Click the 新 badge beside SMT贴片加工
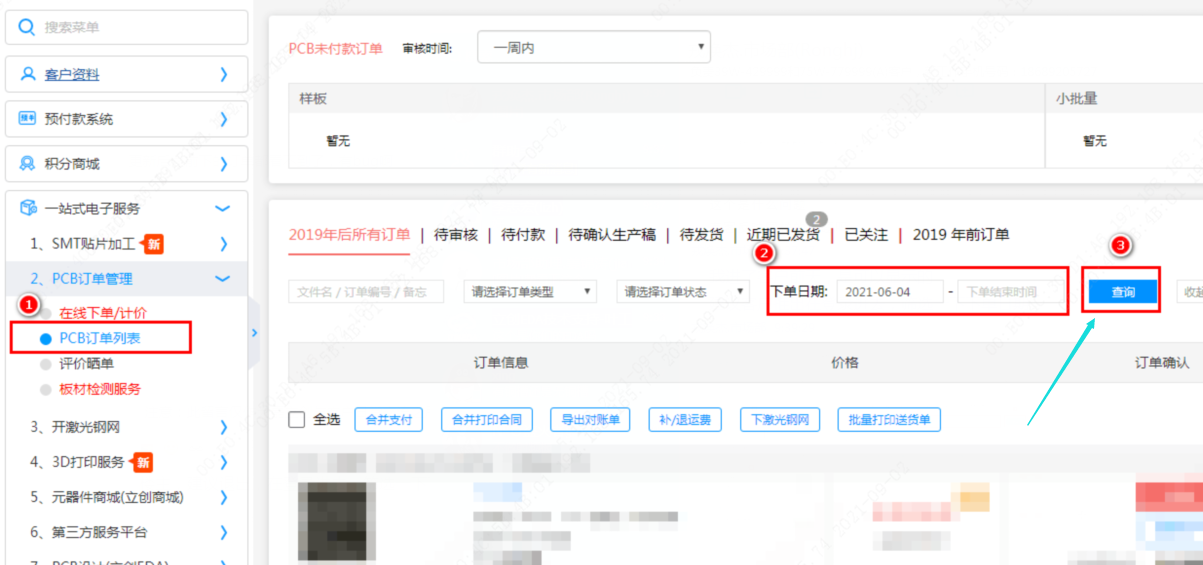 click(153, 244)
